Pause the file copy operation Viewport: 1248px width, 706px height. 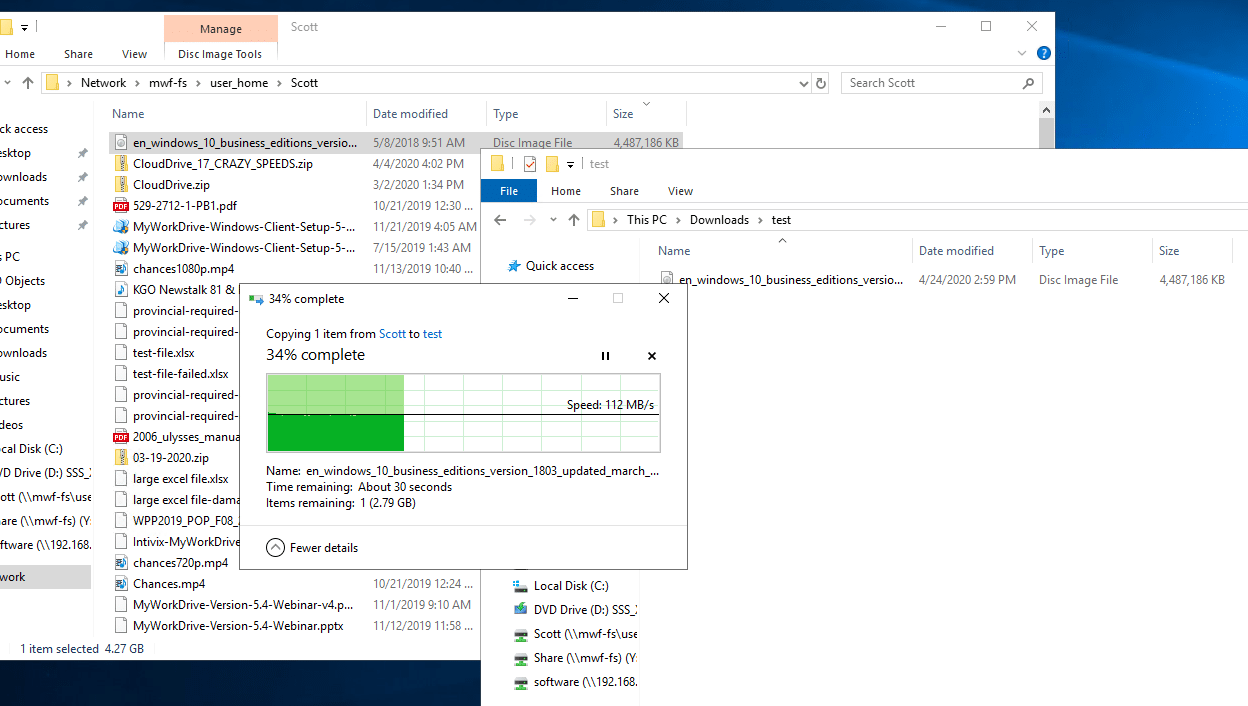605,356
